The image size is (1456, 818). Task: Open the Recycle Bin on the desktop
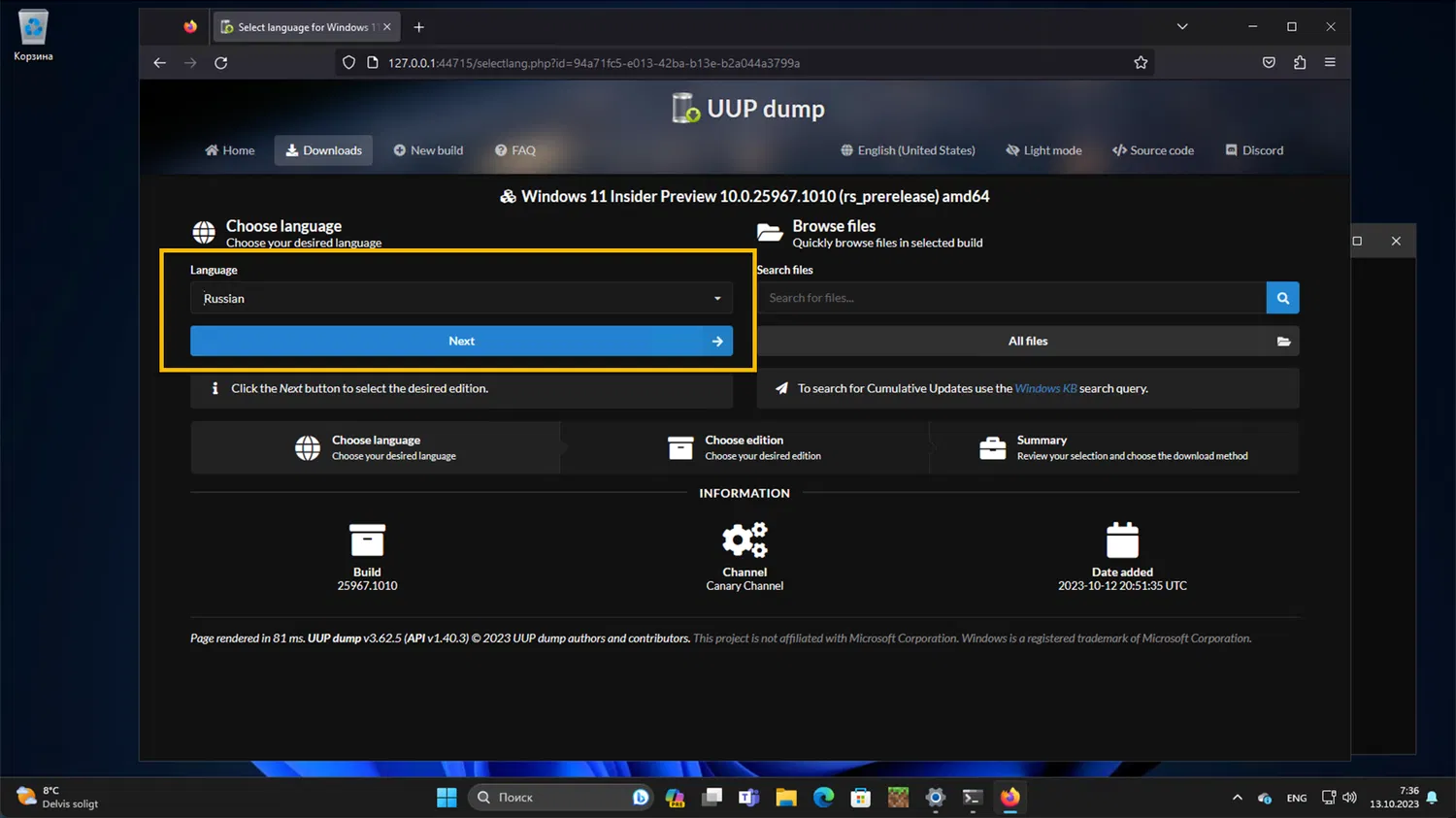[x=33, y=35]
